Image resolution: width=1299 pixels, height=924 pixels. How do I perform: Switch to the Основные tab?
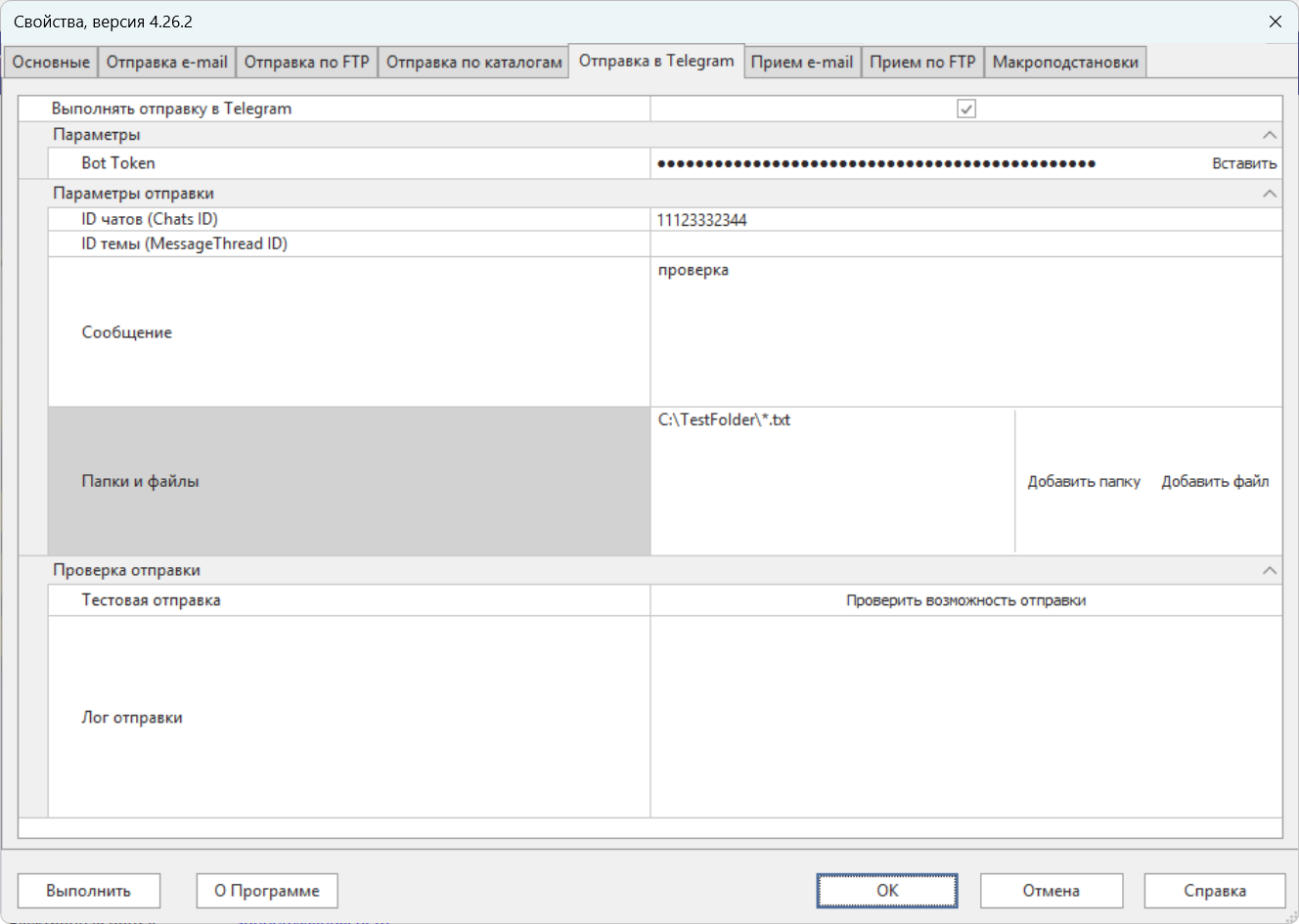pyautogui.click(x=51, y=63)
